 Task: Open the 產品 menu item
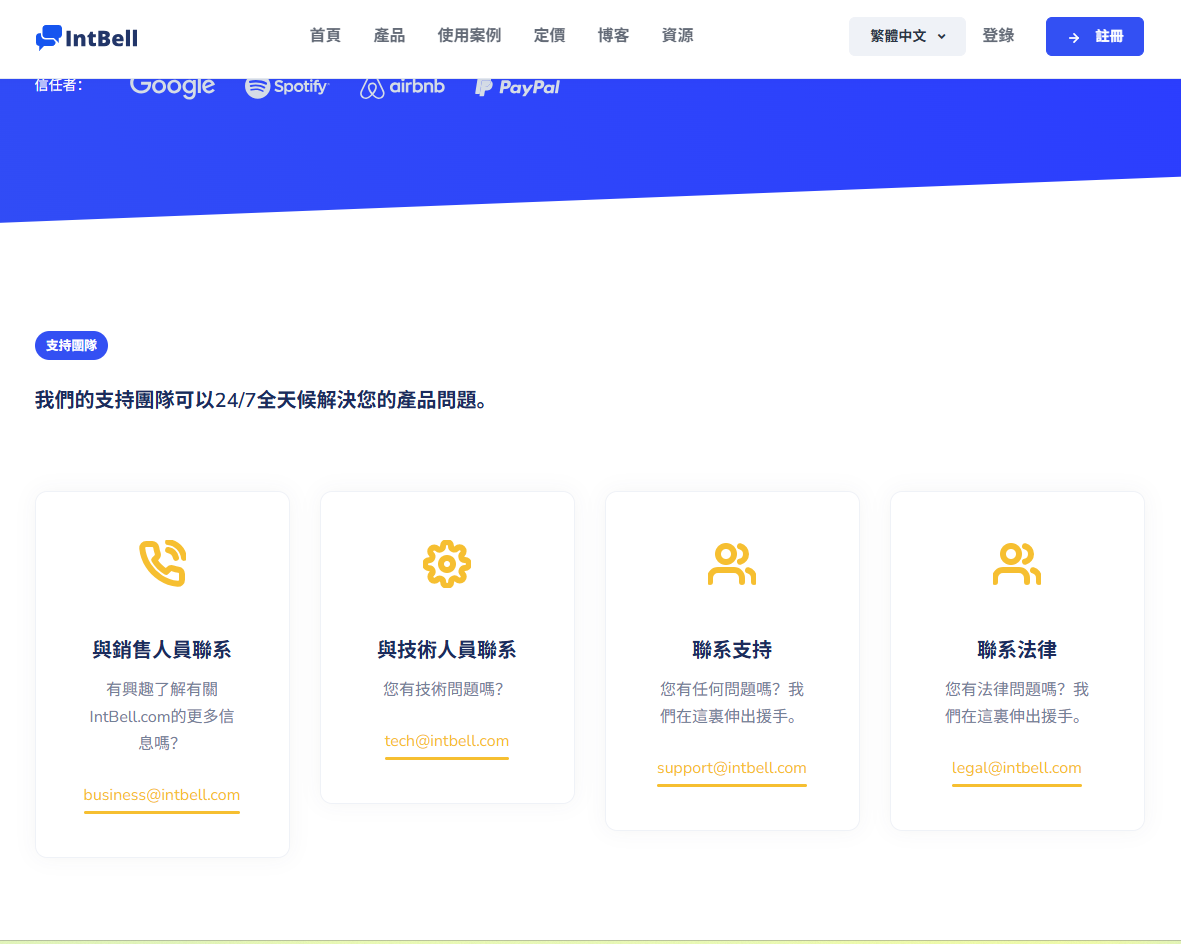tap(389, 35)
